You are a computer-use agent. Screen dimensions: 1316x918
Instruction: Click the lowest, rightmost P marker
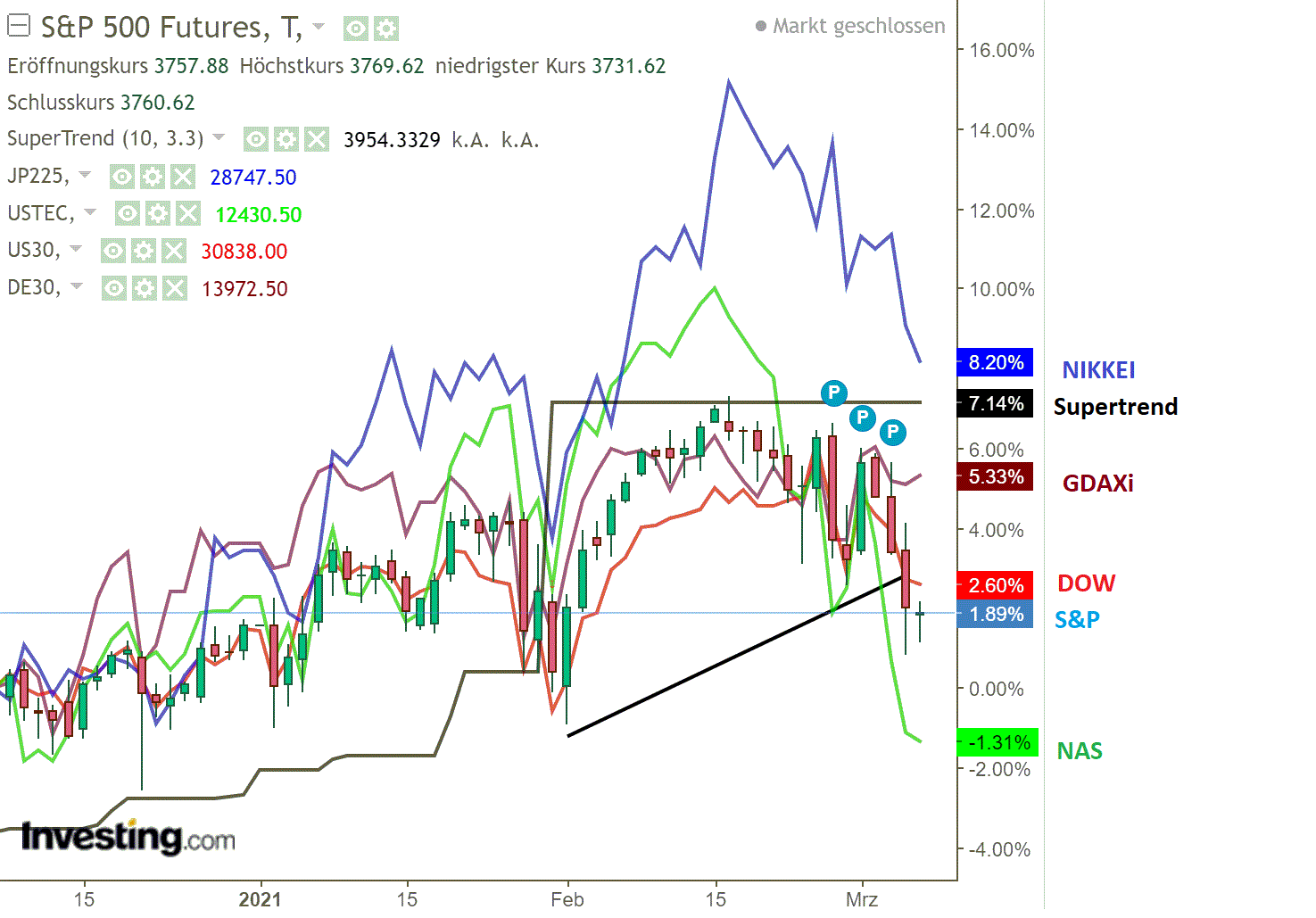tap(893, 433)
